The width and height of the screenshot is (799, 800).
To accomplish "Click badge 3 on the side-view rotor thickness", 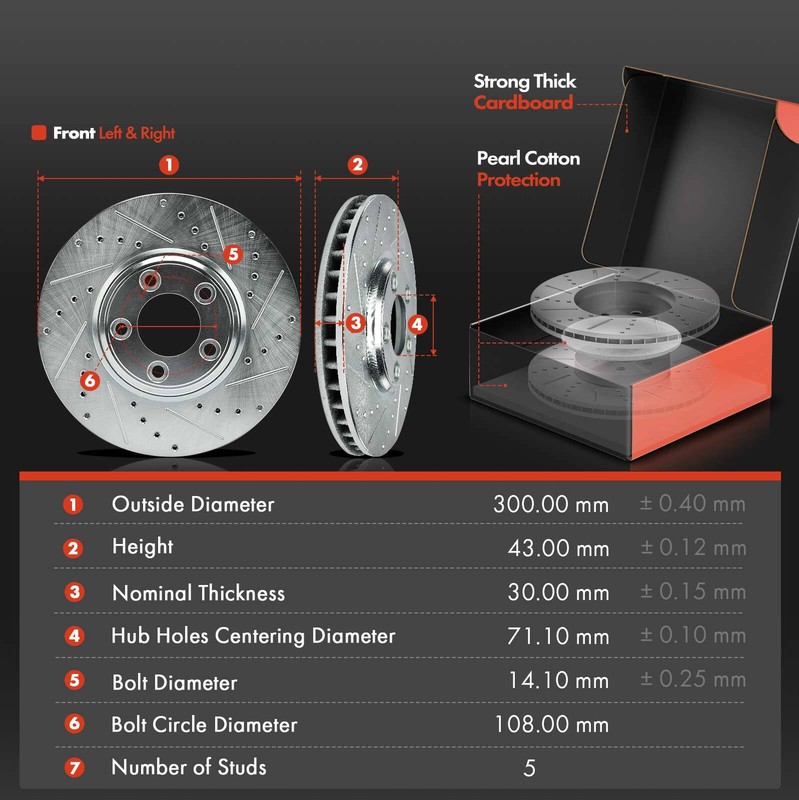I will pyautogui.click(x=355, y=322).
